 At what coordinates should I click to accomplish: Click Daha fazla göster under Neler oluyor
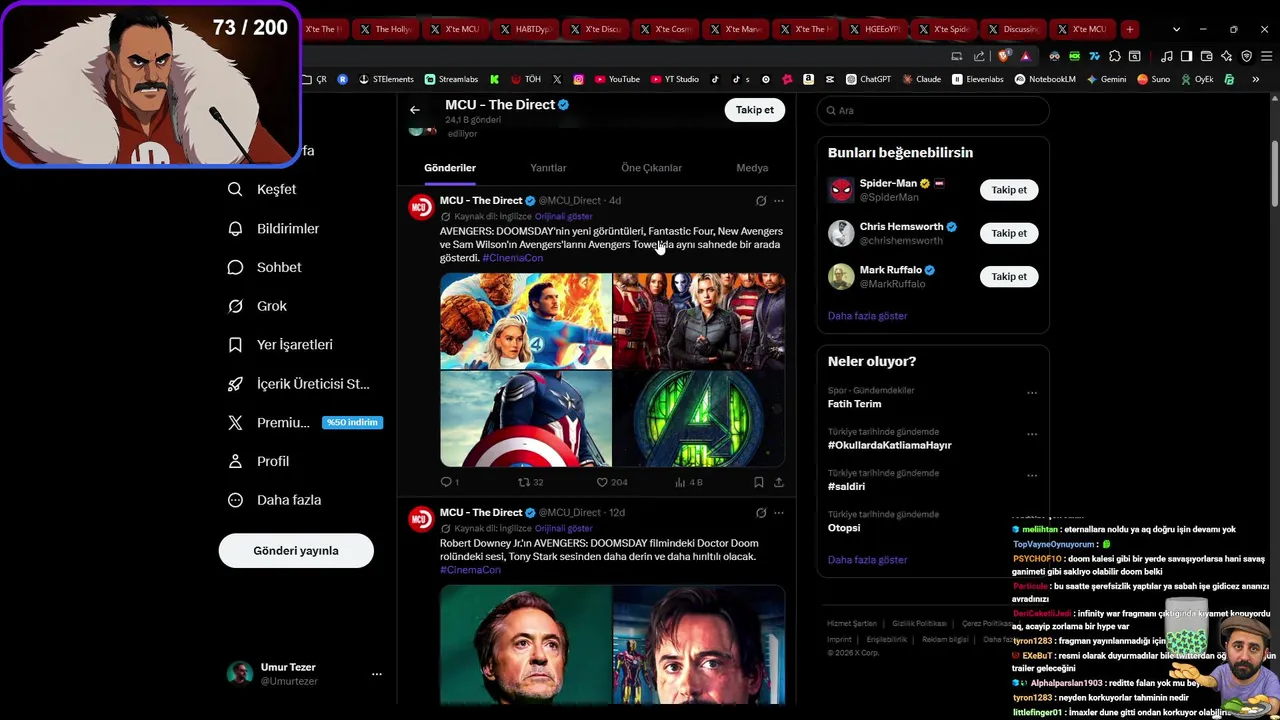click(x=867, y=560)
